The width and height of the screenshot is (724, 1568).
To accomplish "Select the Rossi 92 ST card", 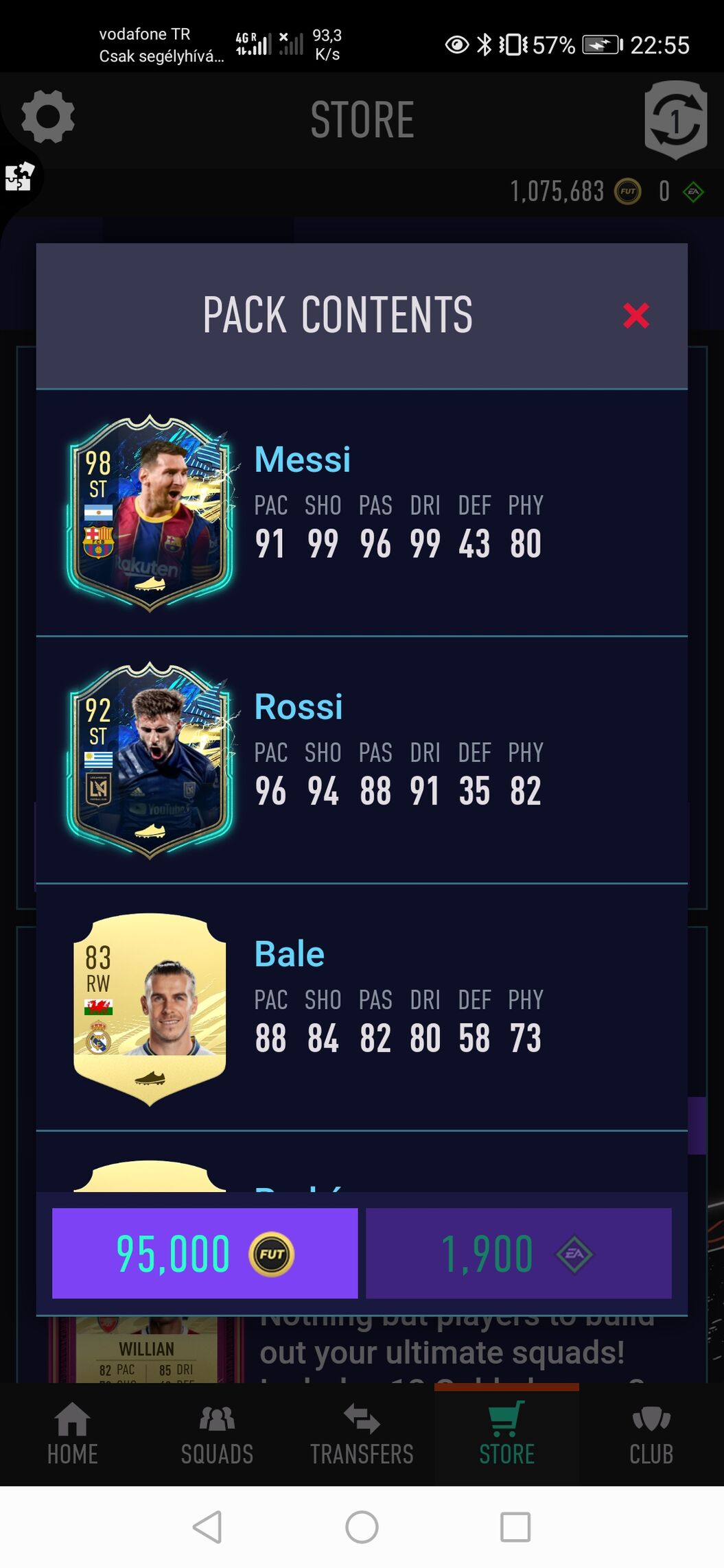I will tap(150, 760).
